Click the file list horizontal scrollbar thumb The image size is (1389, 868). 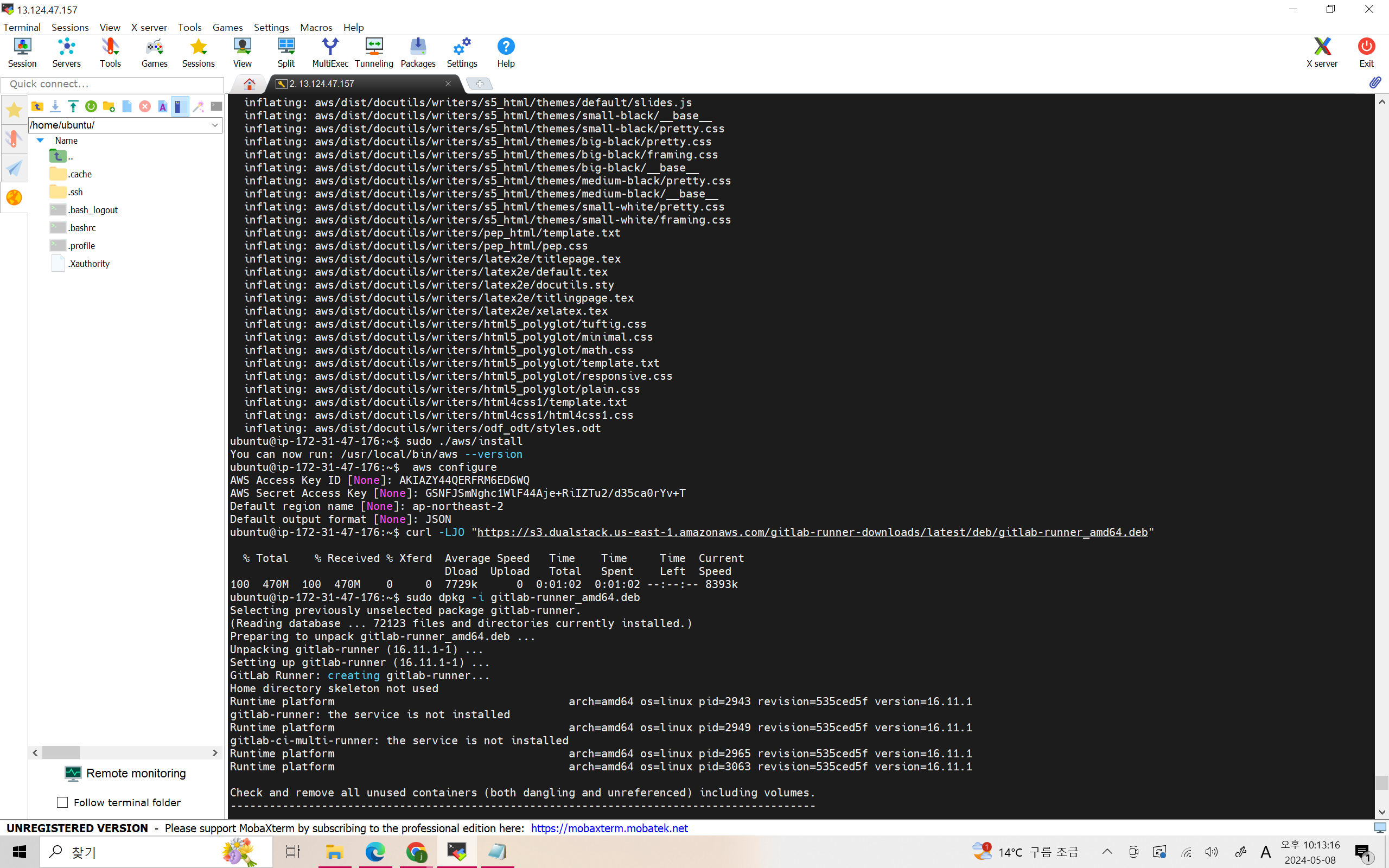(x=61, y=752)
